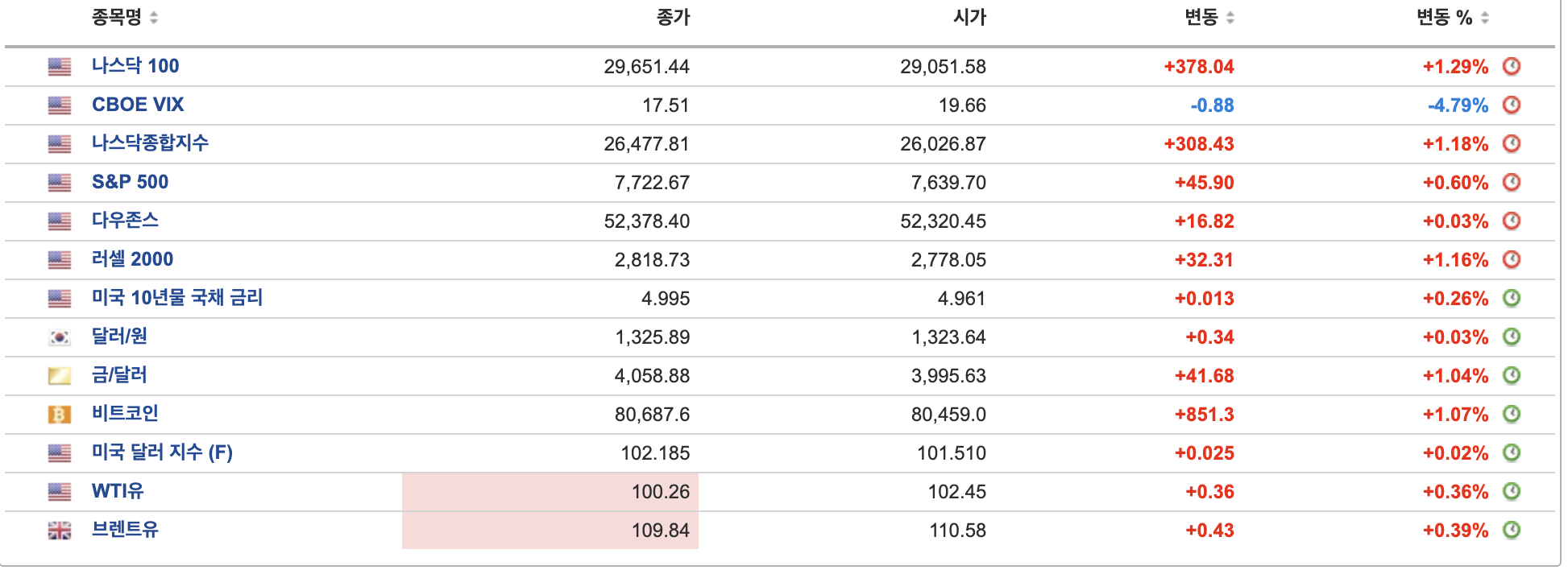Image resolution: width=1568 pixels, height=570 pixels.
Task: Click the Bitcoin orange B icon
Action: (x=60, y=415)
